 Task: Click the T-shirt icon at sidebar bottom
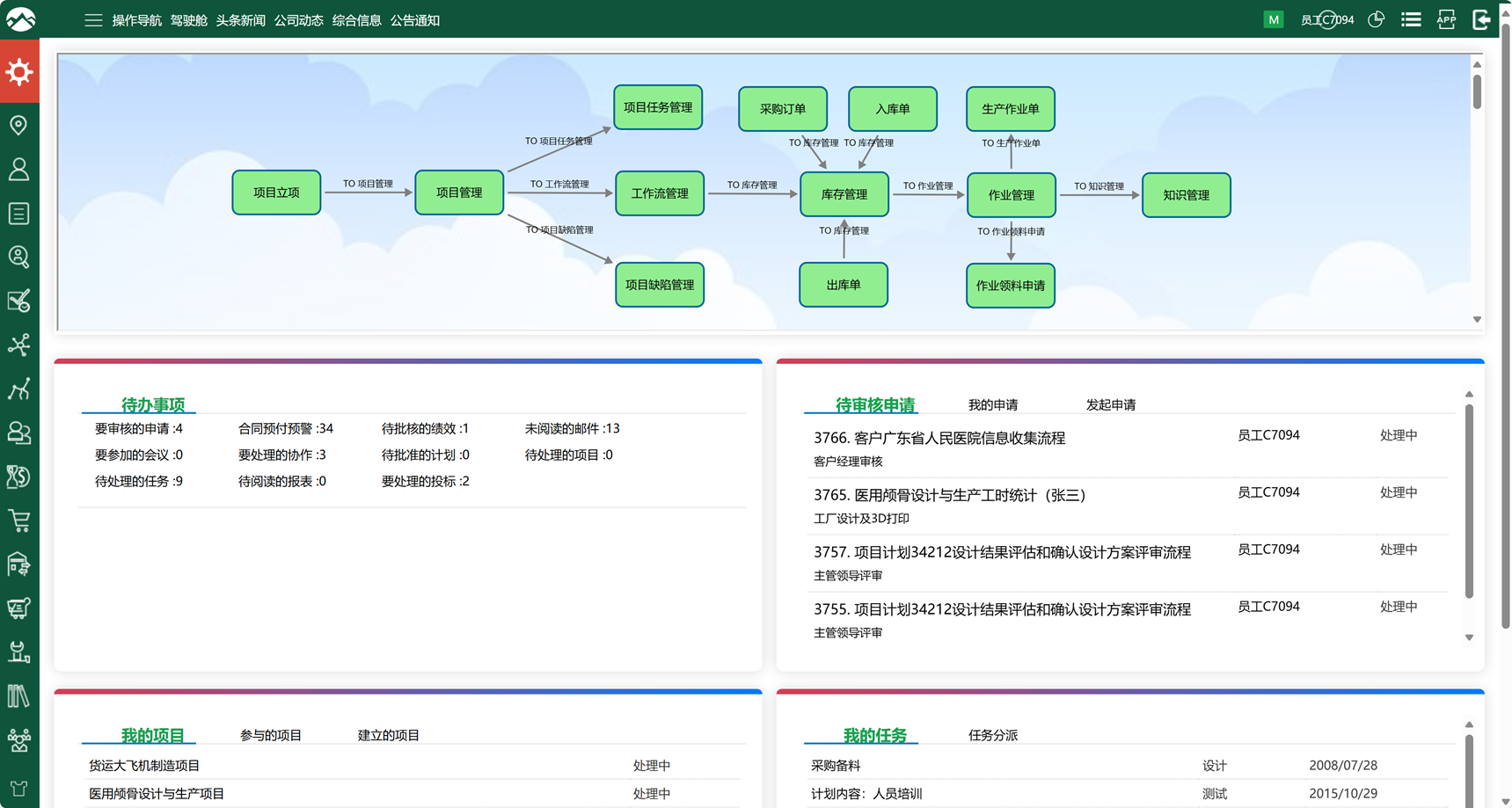tap(18, 788)
